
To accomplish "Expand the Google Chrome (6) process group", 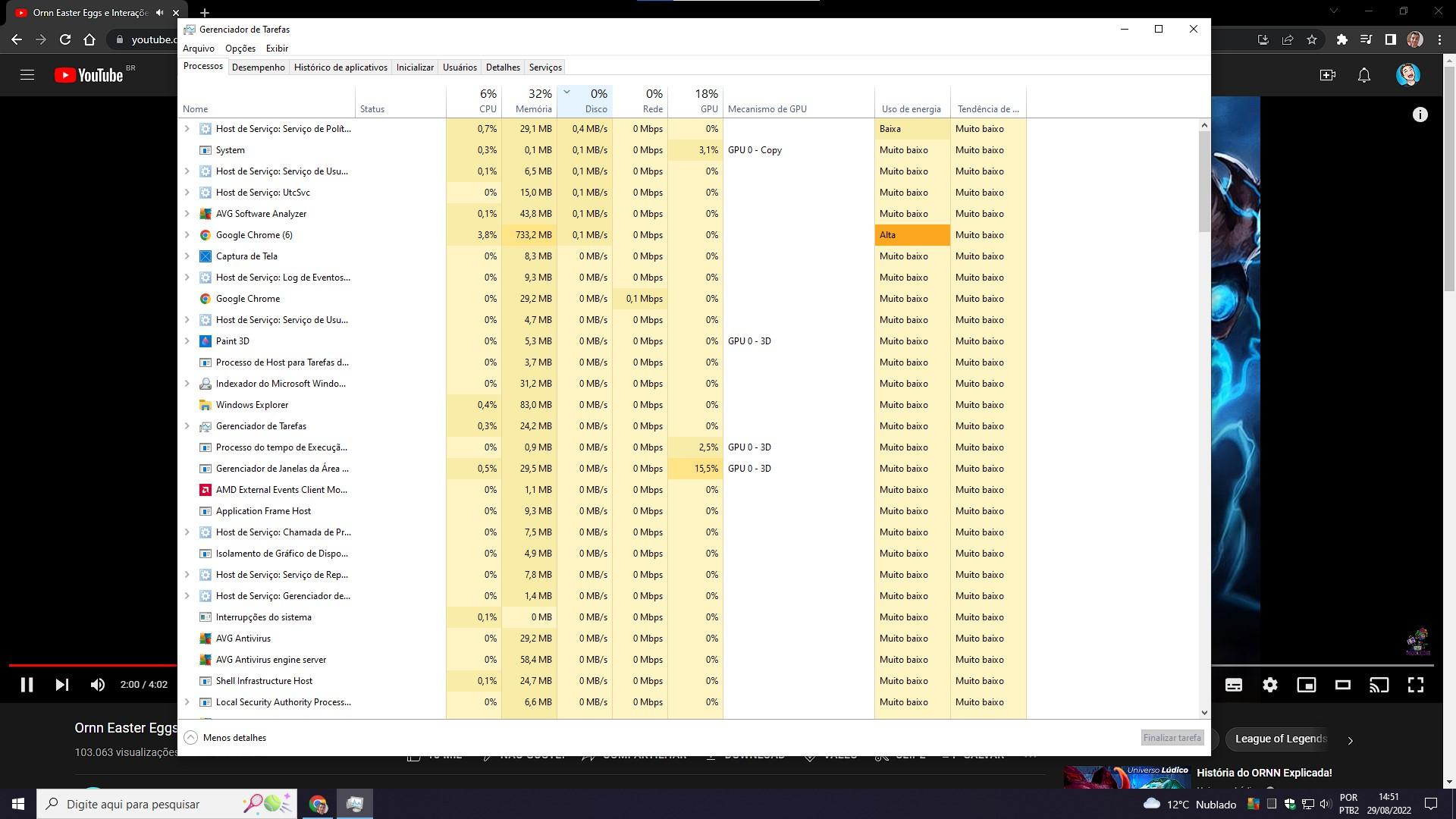I will pyautogui.click(x=187, y=235).
